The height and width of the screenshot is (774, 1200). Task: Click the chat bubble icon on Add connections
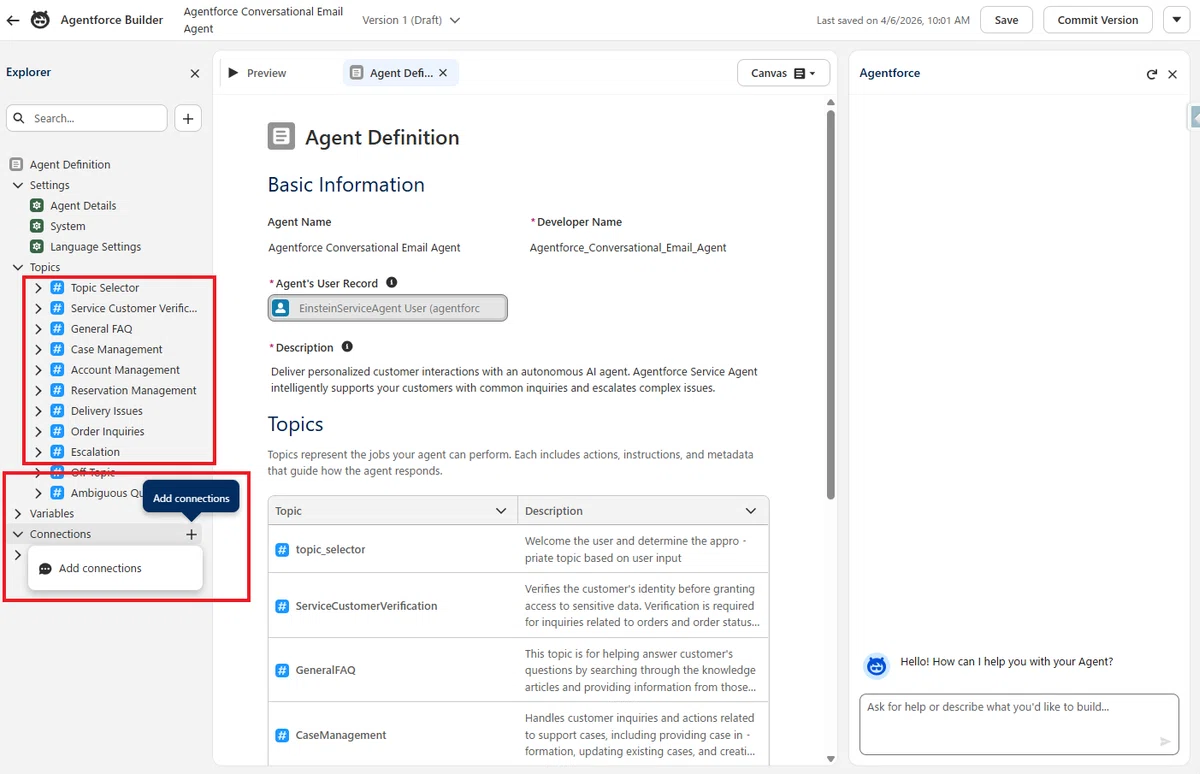[45, 569]
